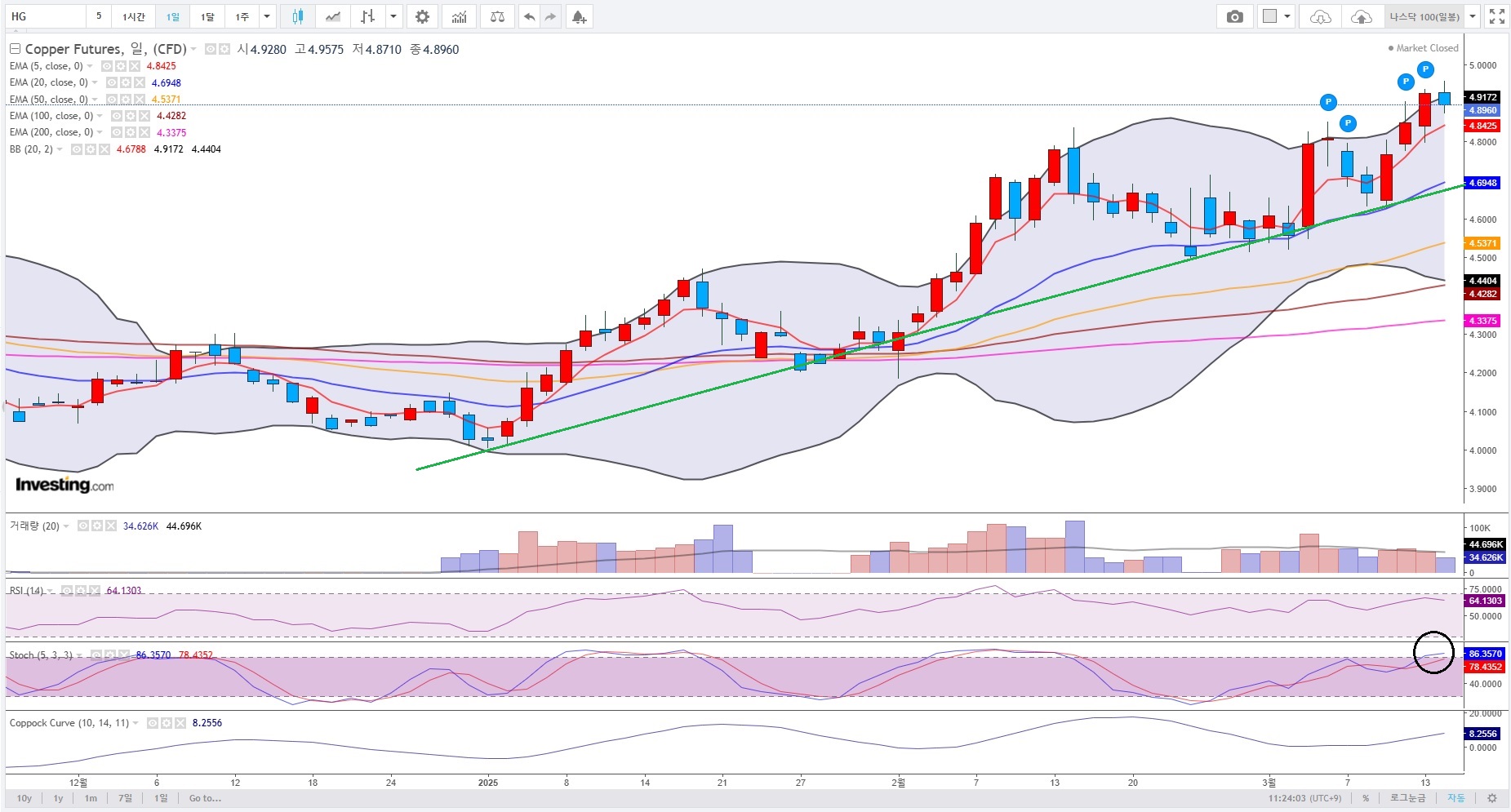
Task: Take a chart snapshot with camera icon
Action: click(x=1235, y=16)
